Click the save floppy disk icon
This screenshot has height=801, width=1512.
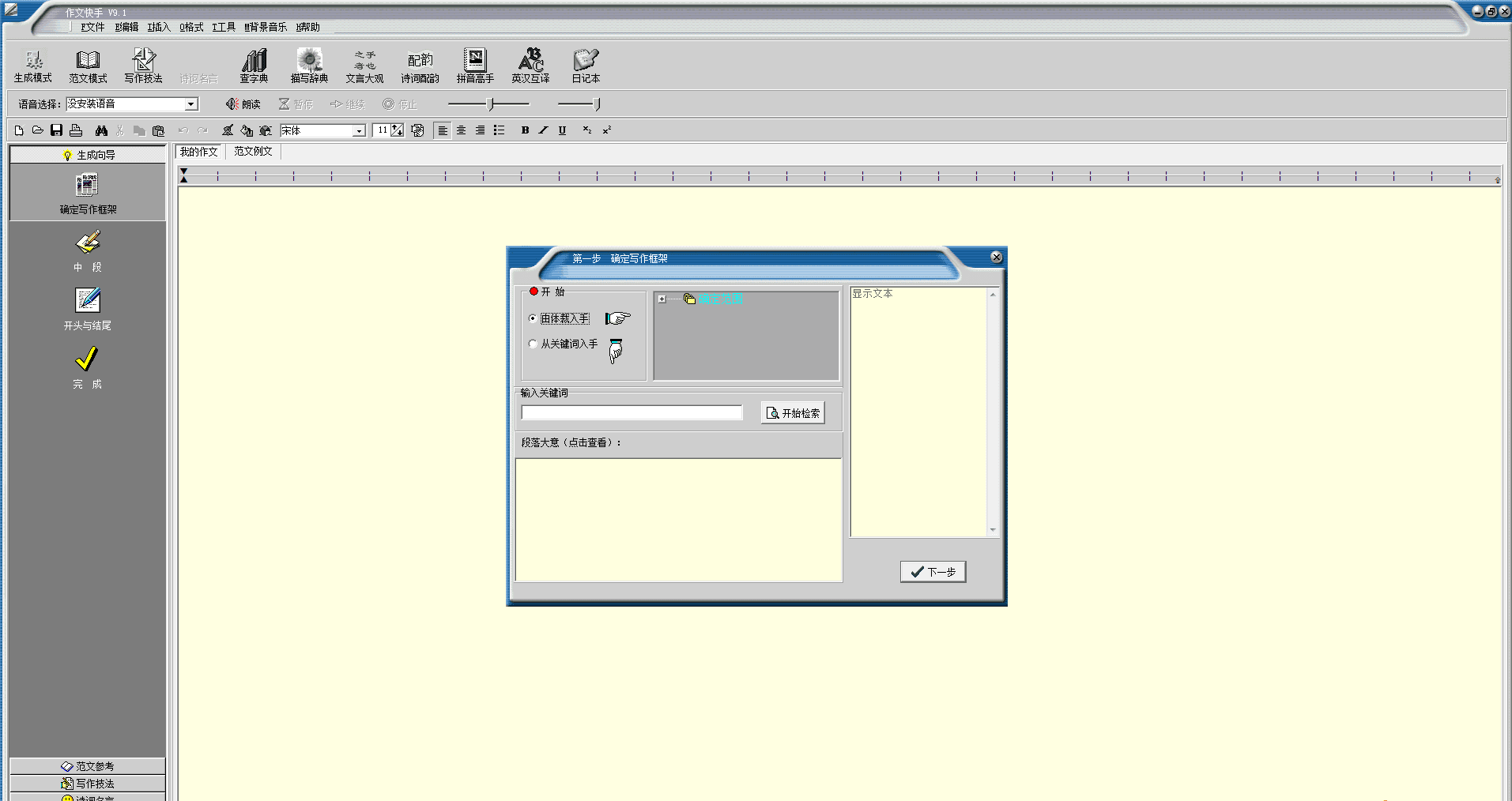[56, 130]
